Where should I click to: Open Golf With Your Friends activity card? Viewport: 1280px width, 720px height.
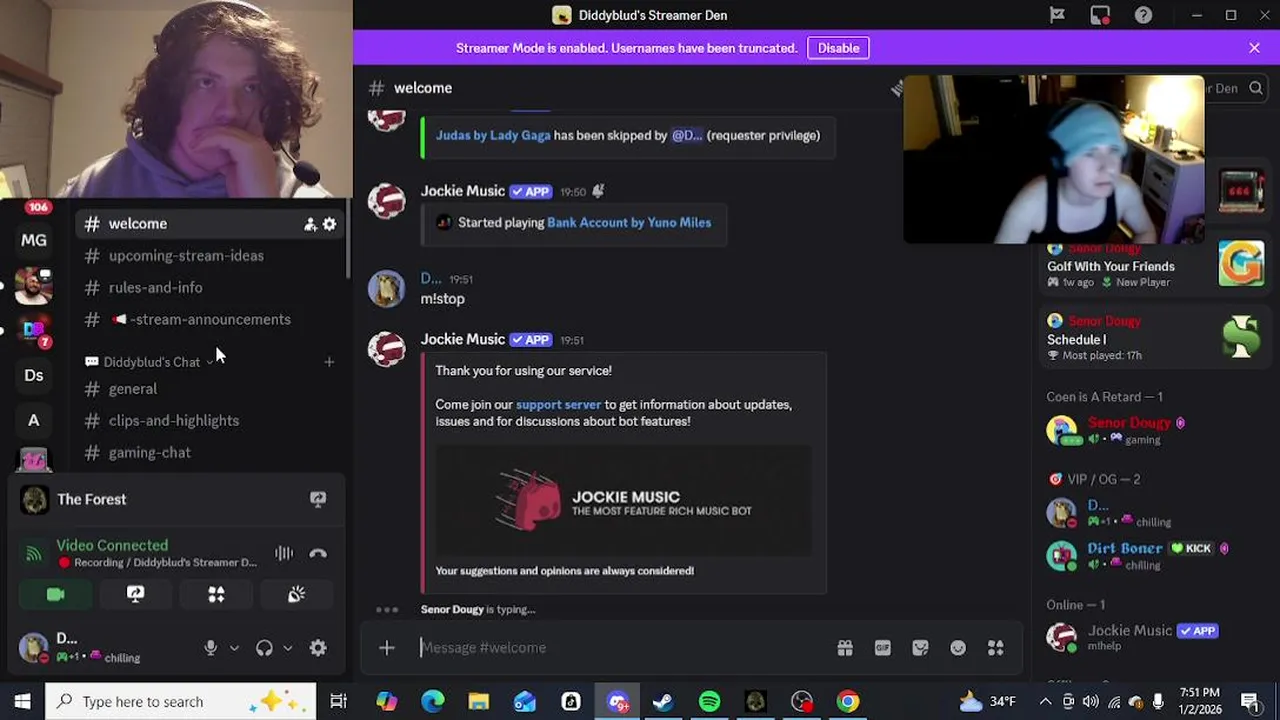[x=1154, y=267]
